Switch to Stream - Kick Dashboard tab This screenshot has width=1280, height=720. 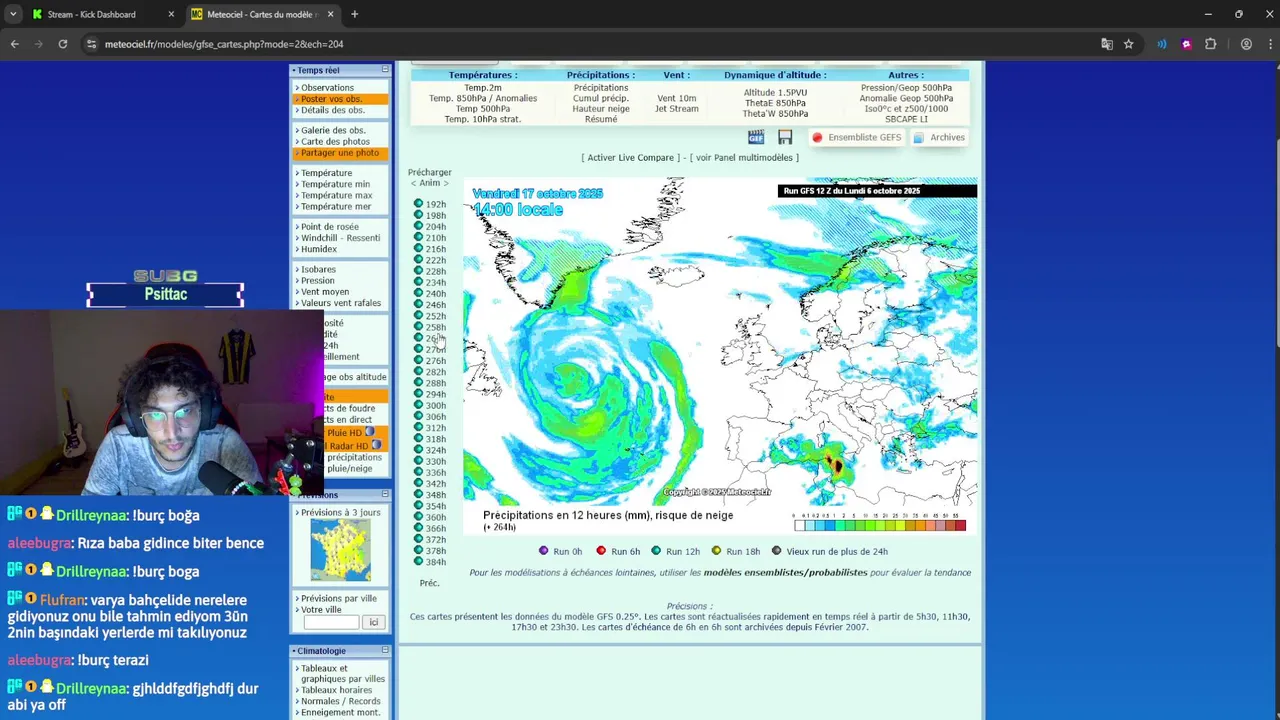(92, 14)
